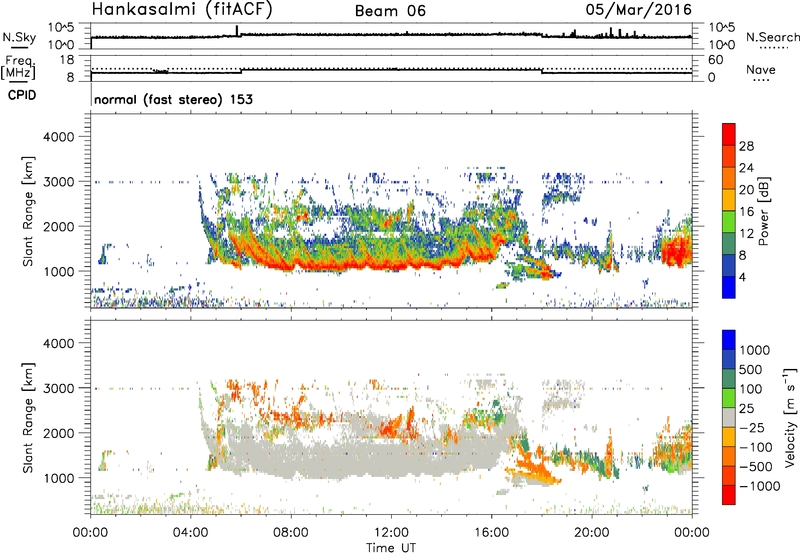Click the noise spike near 06:00 in N.Sky plot

[x=237, y=30]
